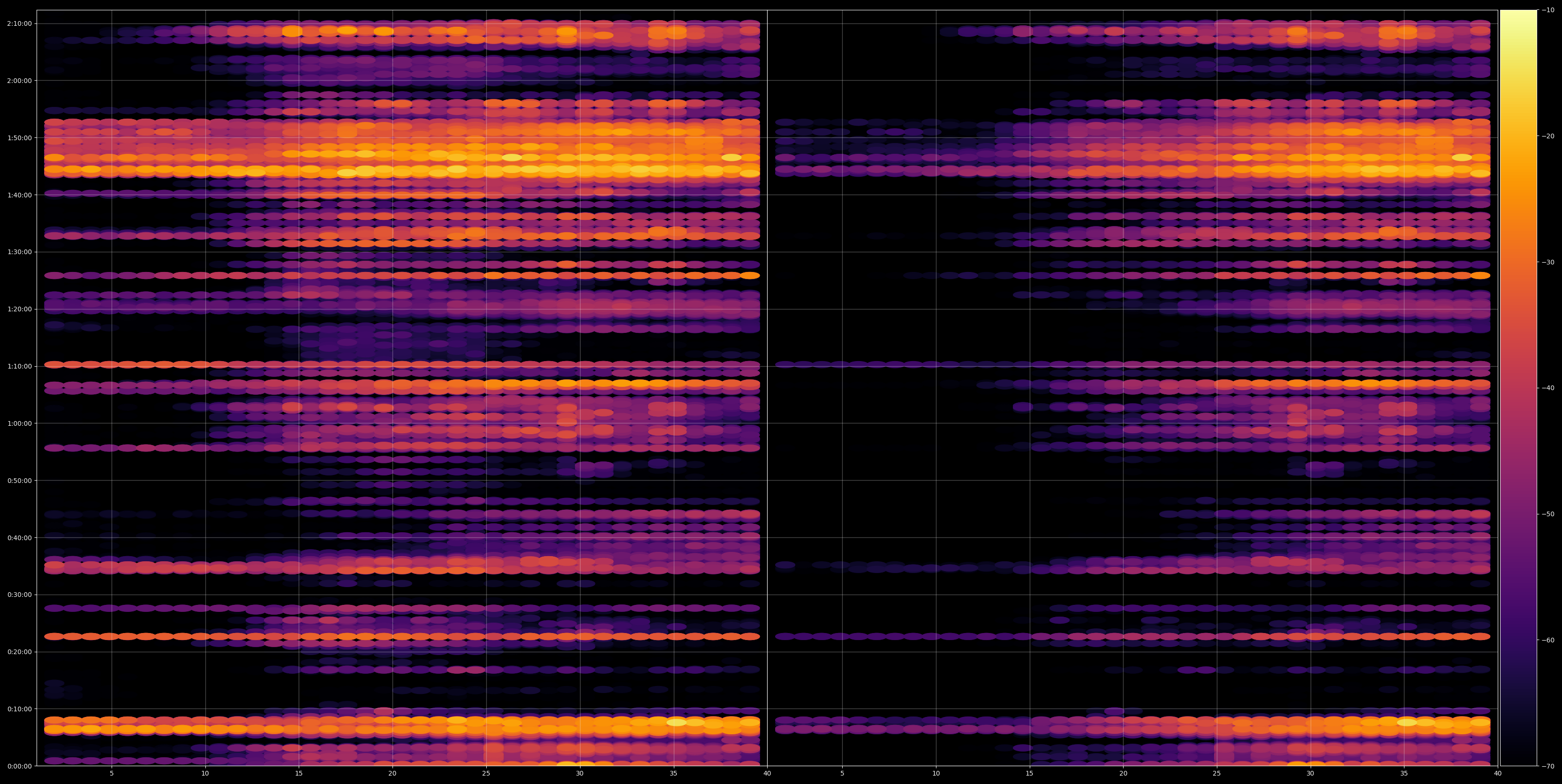Screen dimensions: 1562x784
Task: Select the 1:50:00 time label
Action: click(x=19, y=138)
